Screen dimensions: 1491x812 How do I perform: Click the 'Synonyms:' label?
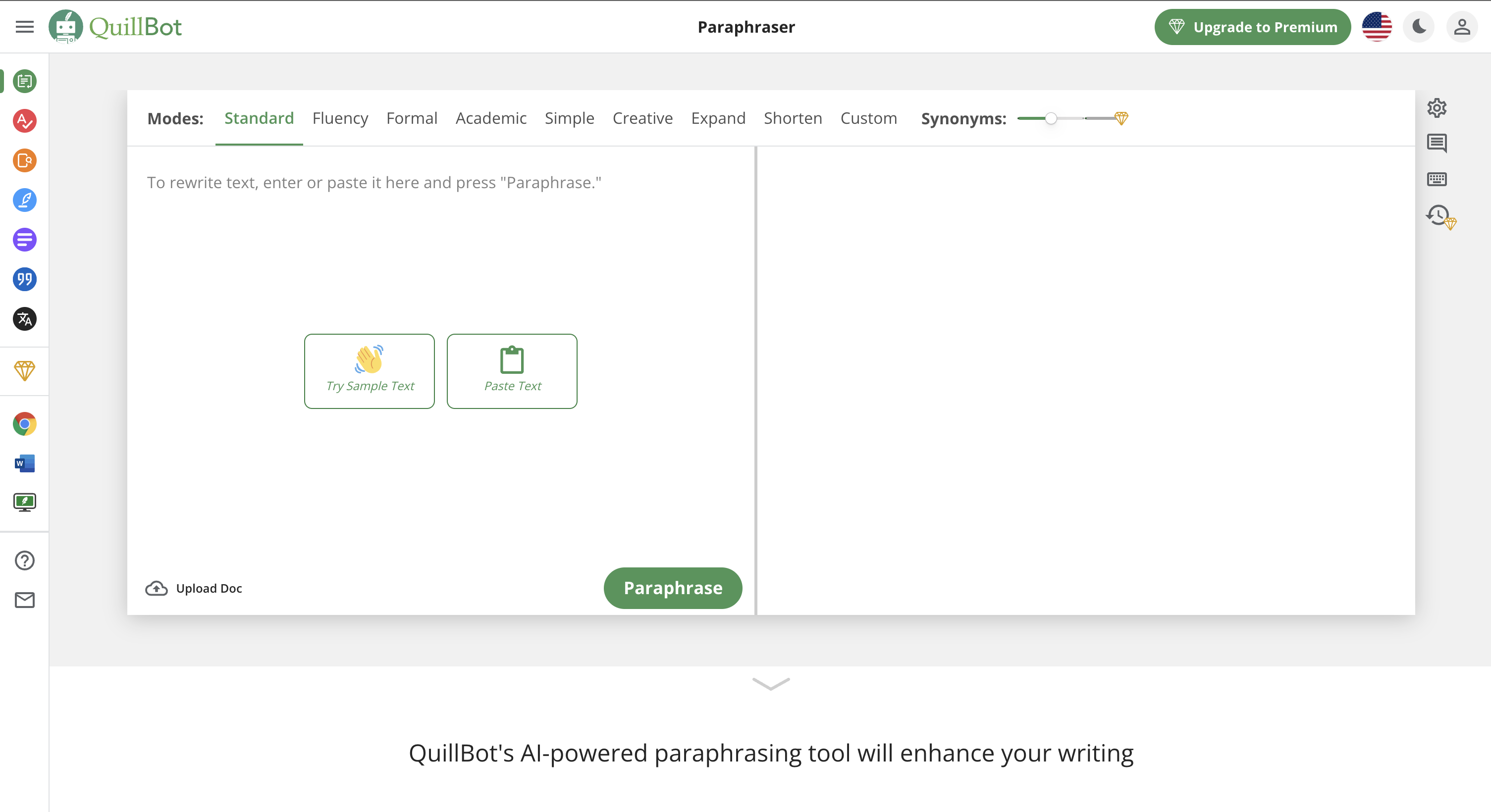[x=964, y=118]
